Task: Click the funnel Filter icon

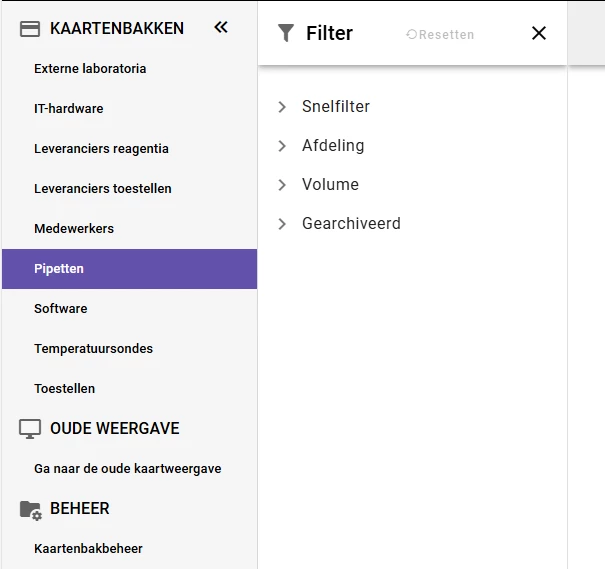Action: click(x=286, y=33)
